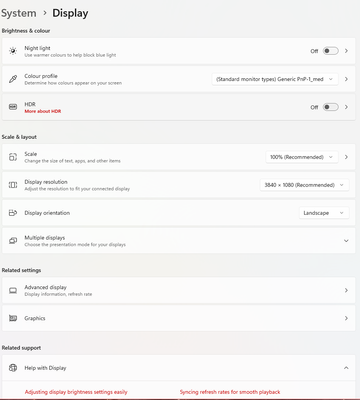360x400 pixels.
Task: Click the Brightness & colour heading
Action: [26, 31]
